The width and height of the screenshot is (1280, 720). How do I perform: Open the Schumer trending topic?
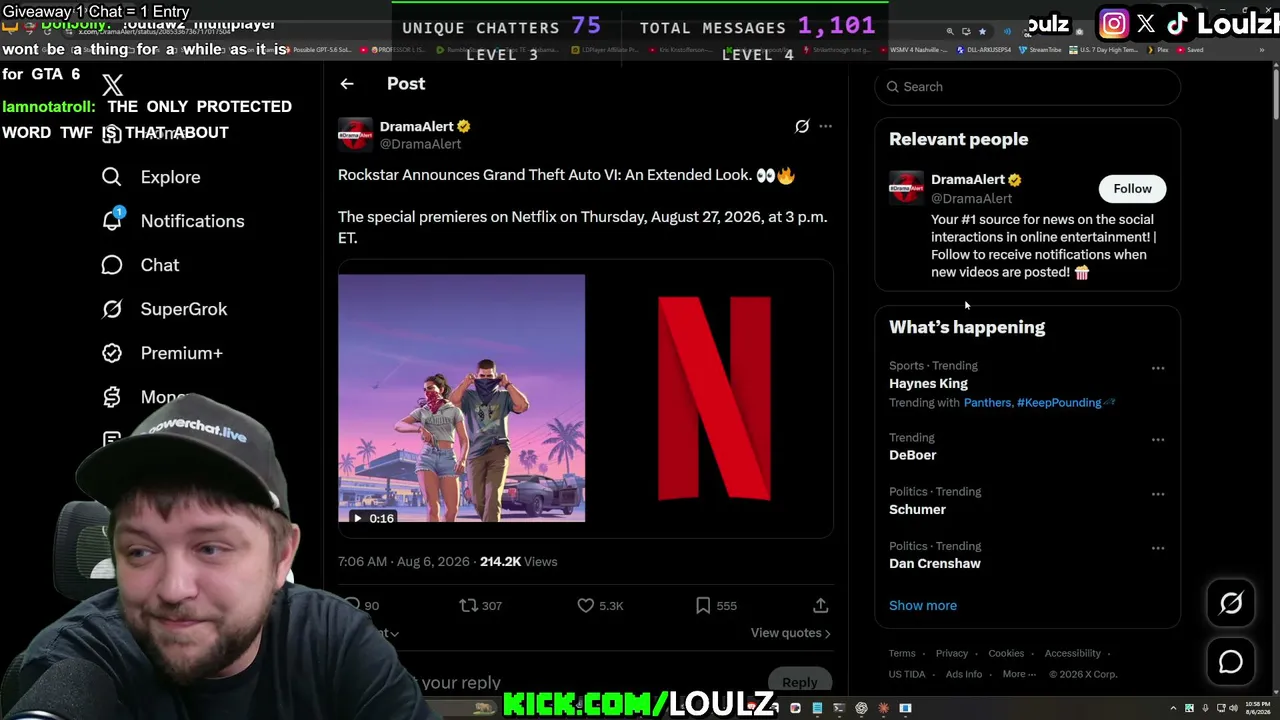coord(917,509)
